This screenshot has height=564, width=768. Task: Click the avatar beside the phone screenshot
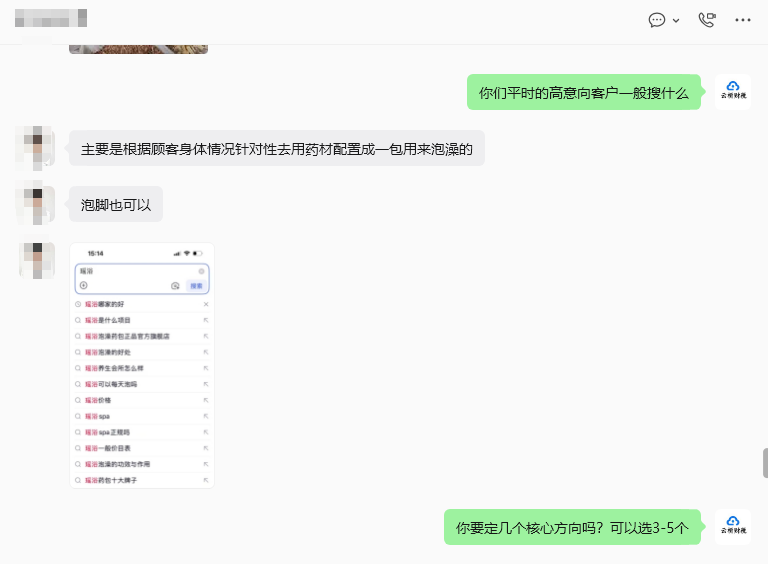[x=37, y=260]
